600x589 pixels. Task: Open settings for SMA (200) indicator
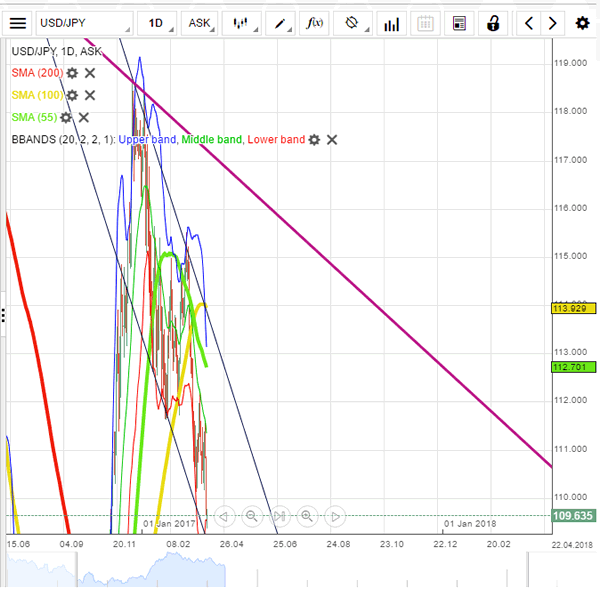[73, 73]
